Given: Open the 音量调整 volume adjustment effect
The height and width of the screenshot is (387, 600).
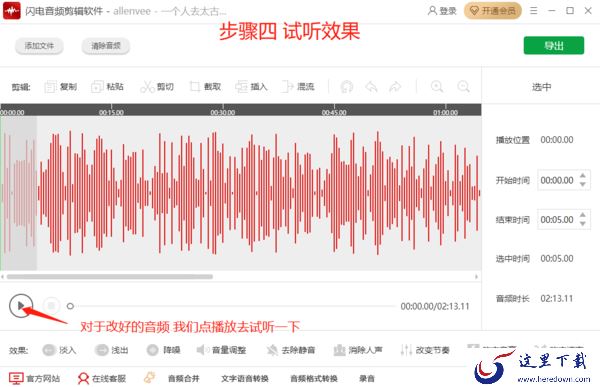Looking at the screenshot, I should click(x=221, y=350).
